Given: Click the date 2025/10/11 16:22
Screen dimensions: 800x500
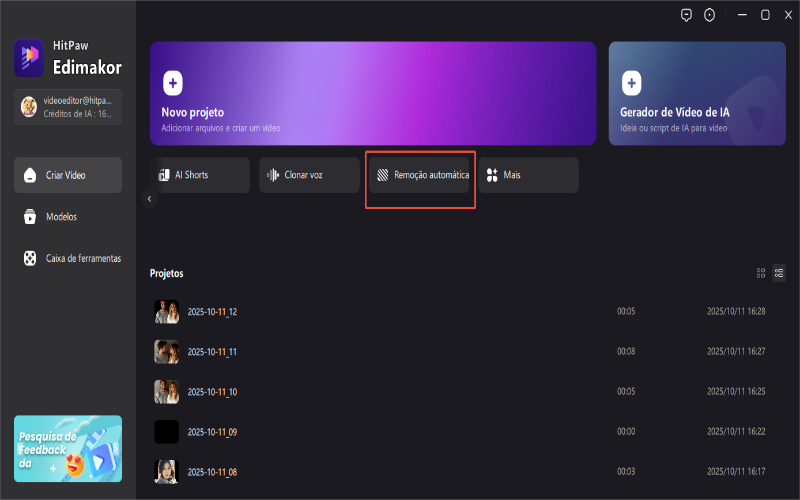Looking at the screenshot, I should coord(736,431).
